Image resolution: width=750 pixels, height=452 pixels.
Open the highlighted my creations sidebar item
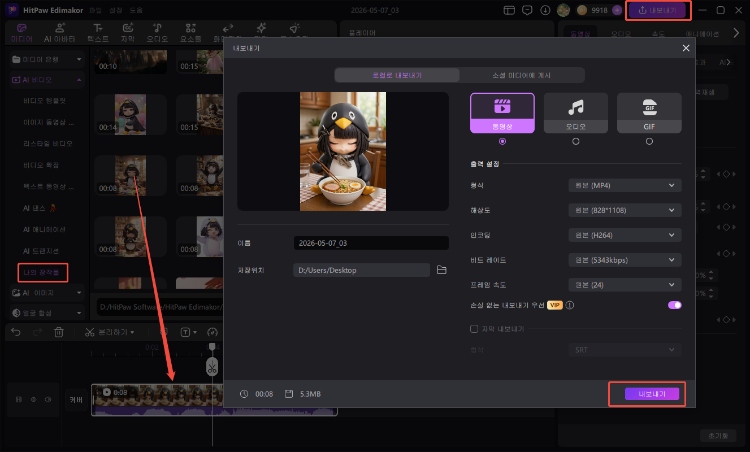pos(42,273)
